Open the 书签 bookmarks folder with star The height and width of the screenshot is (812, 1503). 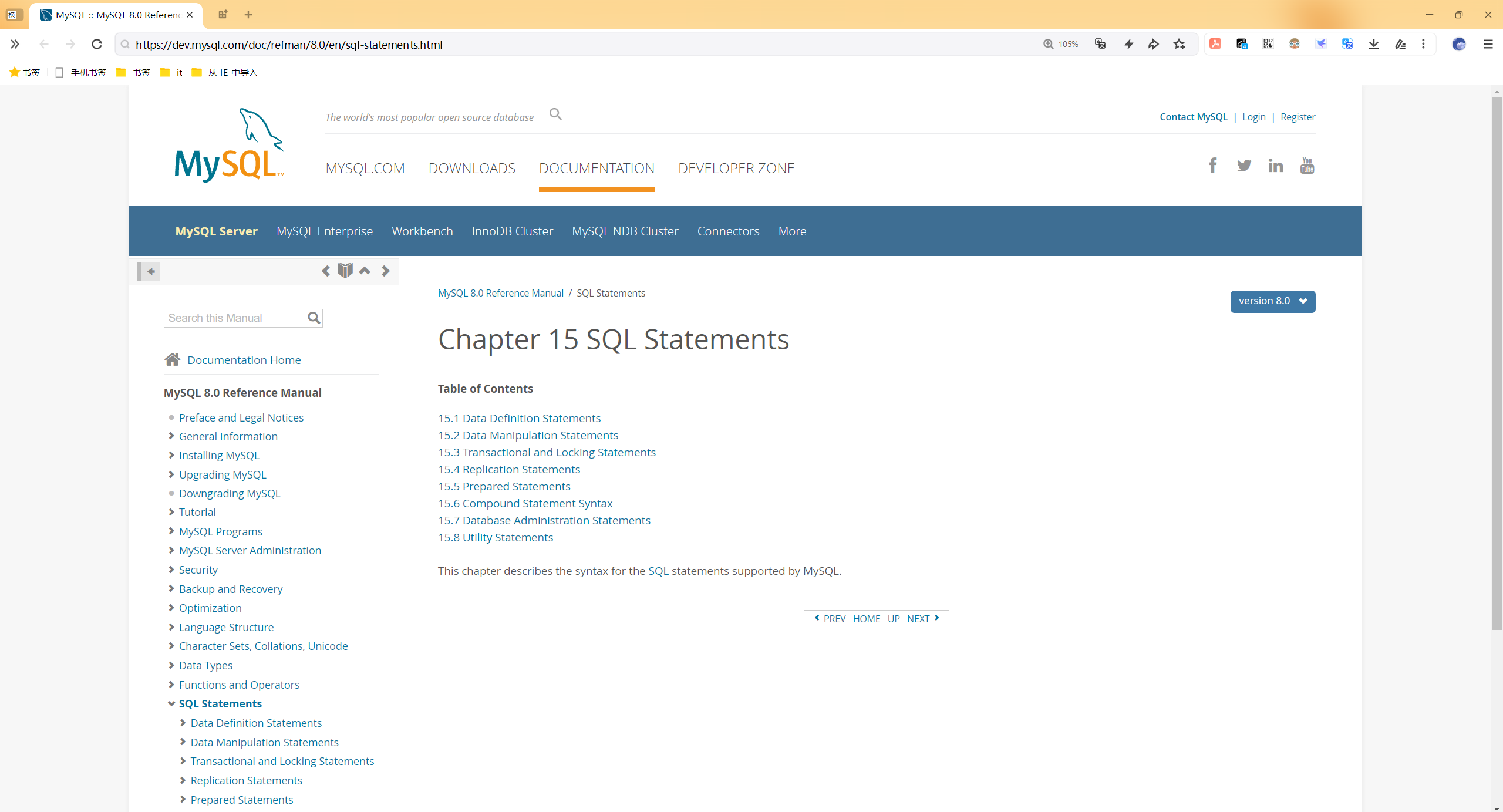[25, 72]
